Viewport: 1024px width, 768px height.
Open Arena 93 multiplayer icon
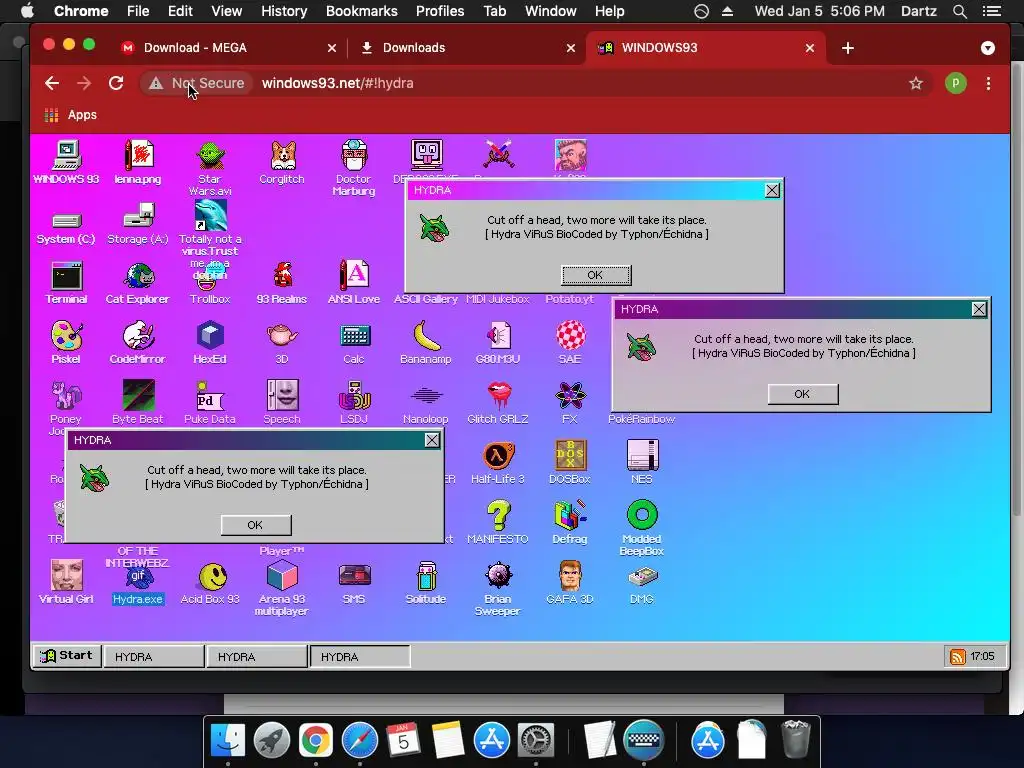(x=281, y=588)
